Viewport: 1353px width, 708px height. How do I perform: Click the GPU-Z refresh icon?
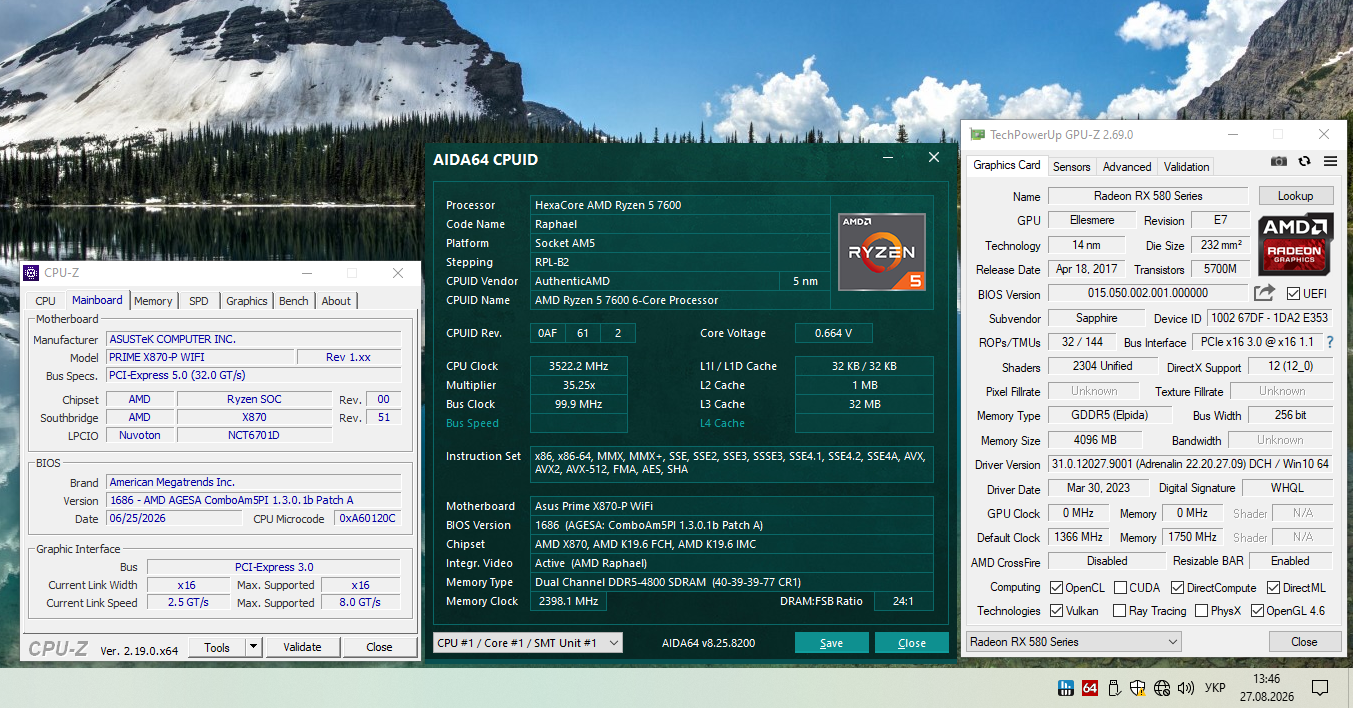(x=1304, y=161)
